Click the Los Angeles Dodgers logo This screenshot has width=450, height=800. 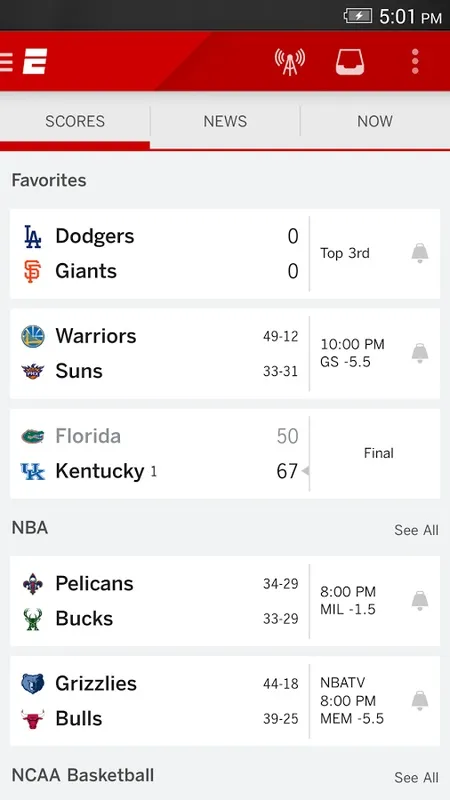33,237
